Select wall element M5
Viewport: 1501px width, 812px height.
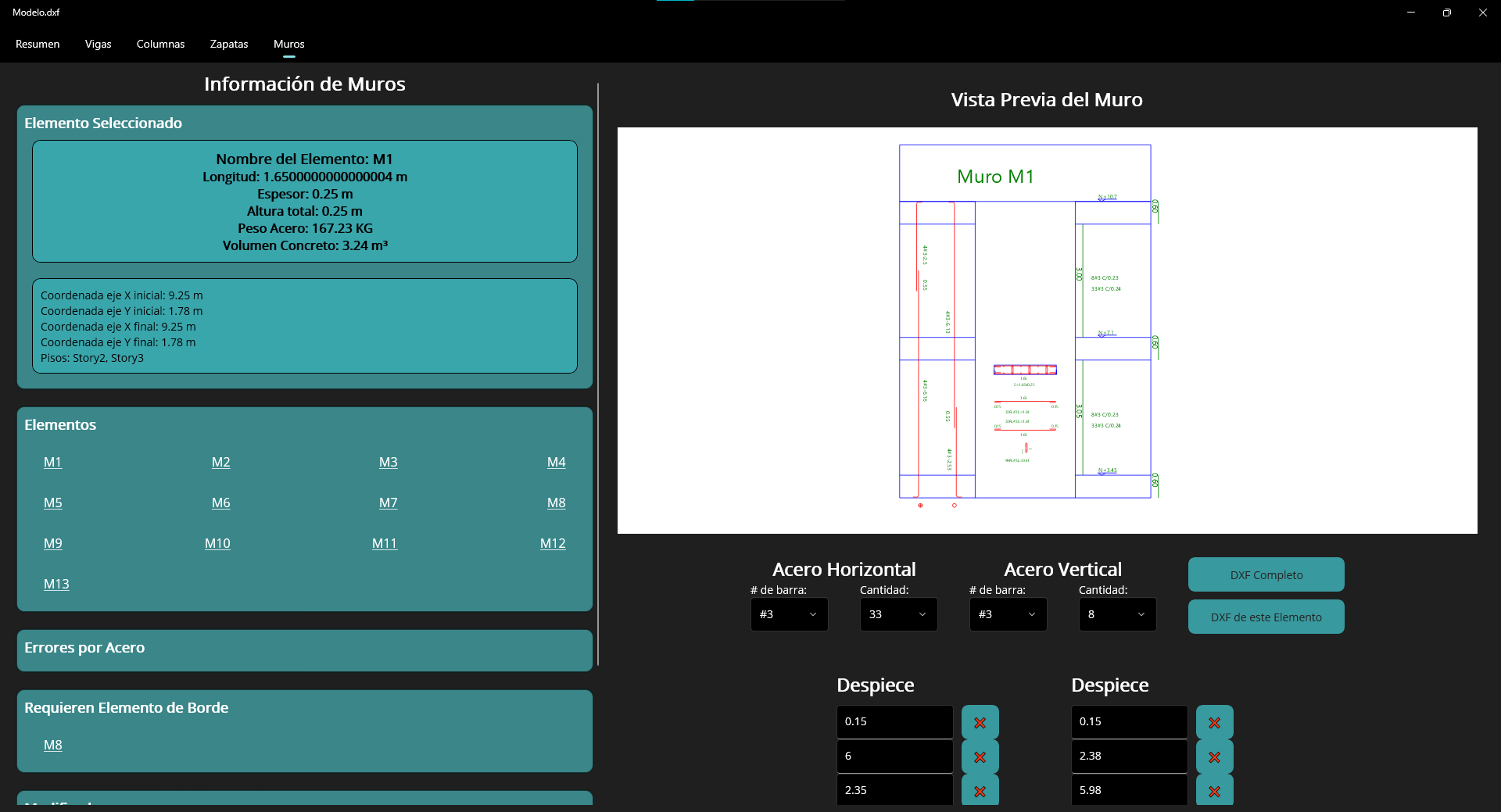tap(52, 503)
